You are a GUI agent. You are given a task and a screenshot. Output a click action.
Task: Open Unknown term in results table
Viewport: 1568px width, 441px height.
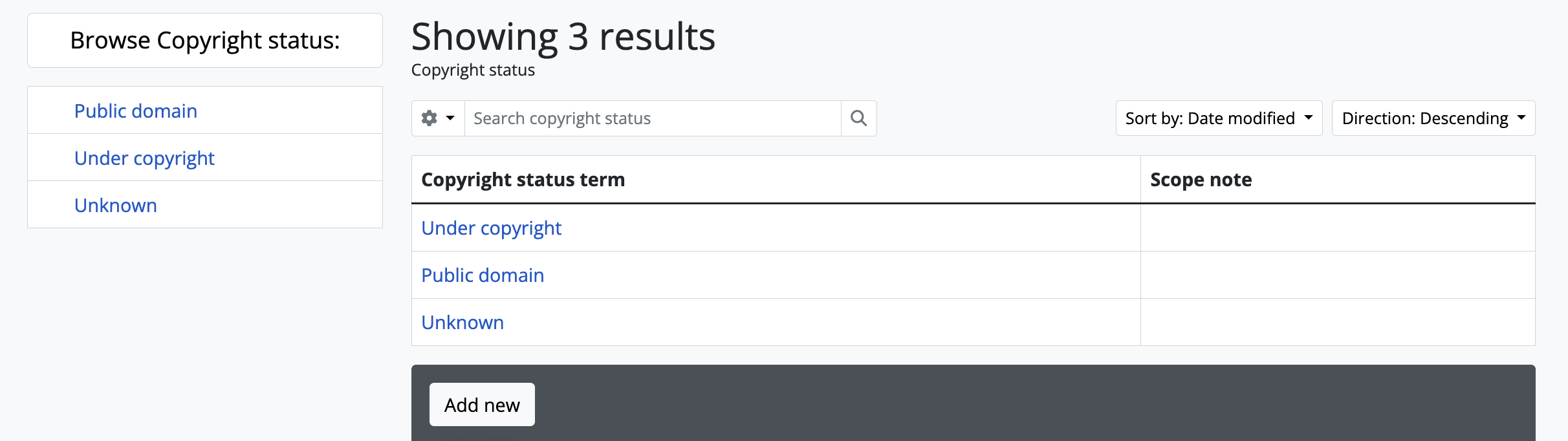click(x=463, y=323)
